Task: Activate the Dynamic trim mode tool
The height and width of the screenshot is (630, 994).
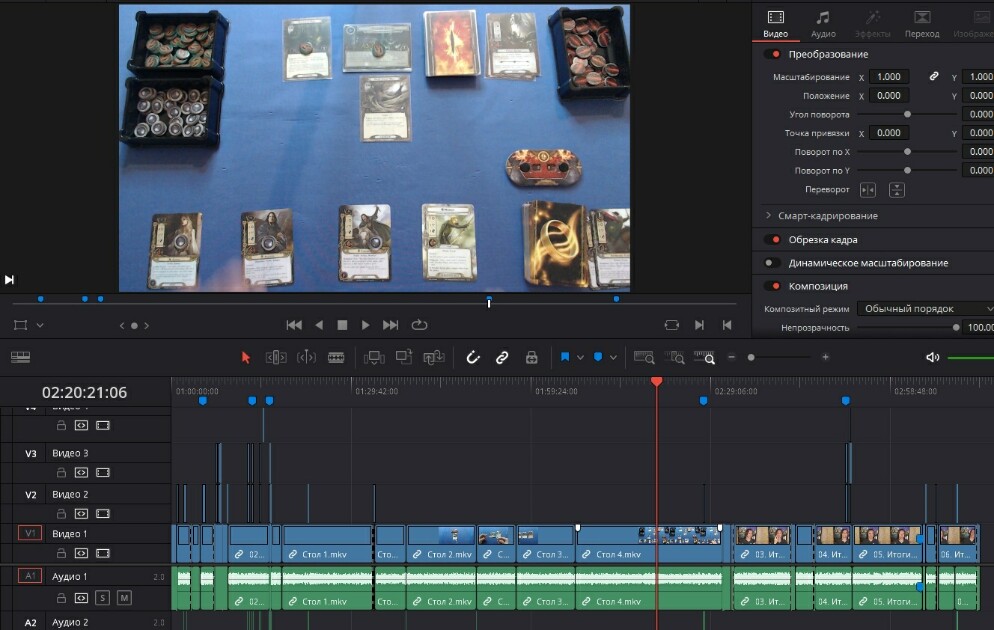Action: [306, 357]
